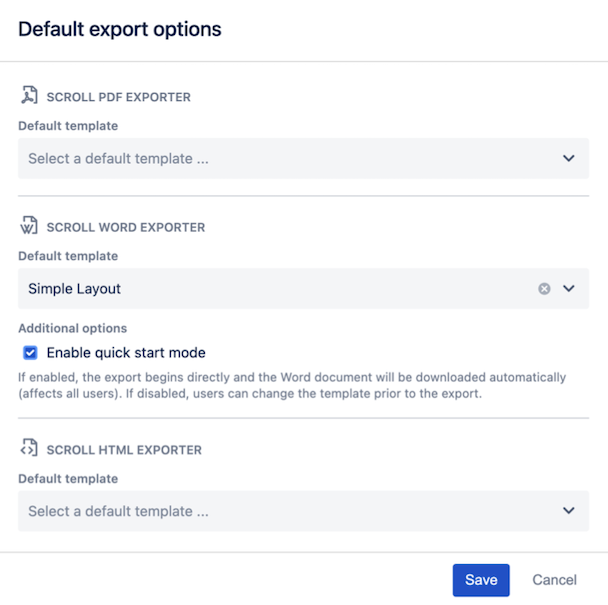
Task: Click the 'Default export options' dialog title
Action: [120, 29]
